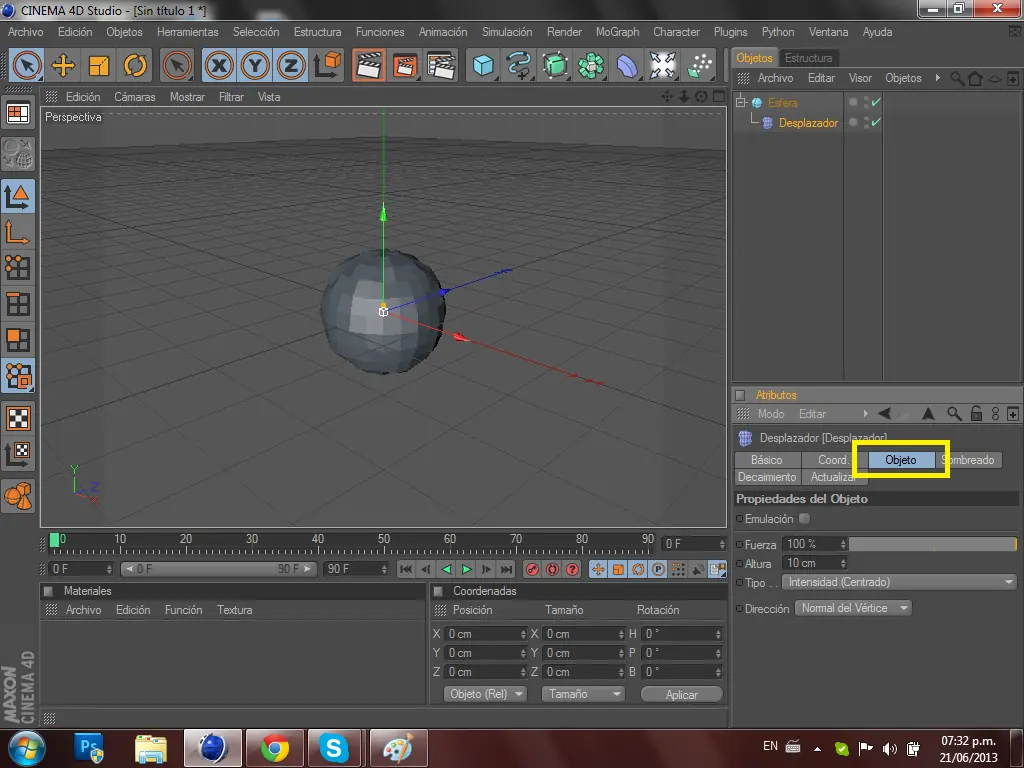Toggle the X axis lock
This screenshot has height=768, width=1024.
tap(219, 65)
